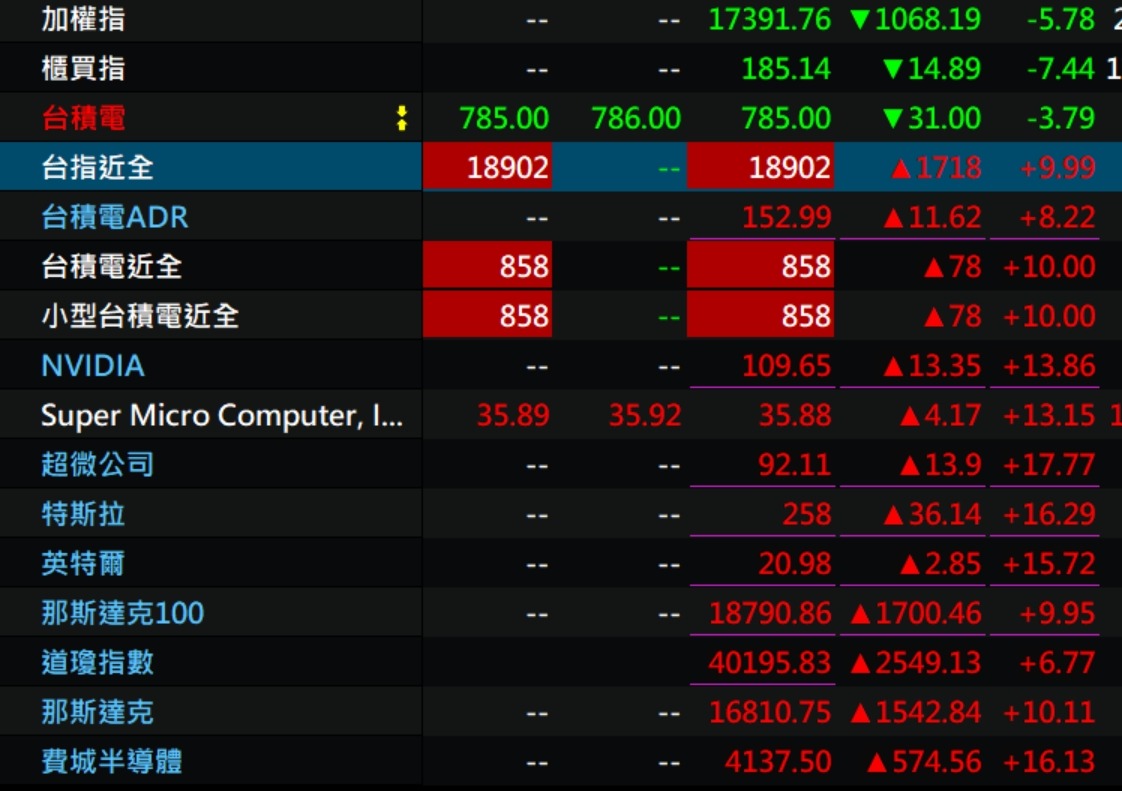This screenshot has height=791, width=1122.
Task: Open the 那斯達克 index link
Action: point(97,712)
